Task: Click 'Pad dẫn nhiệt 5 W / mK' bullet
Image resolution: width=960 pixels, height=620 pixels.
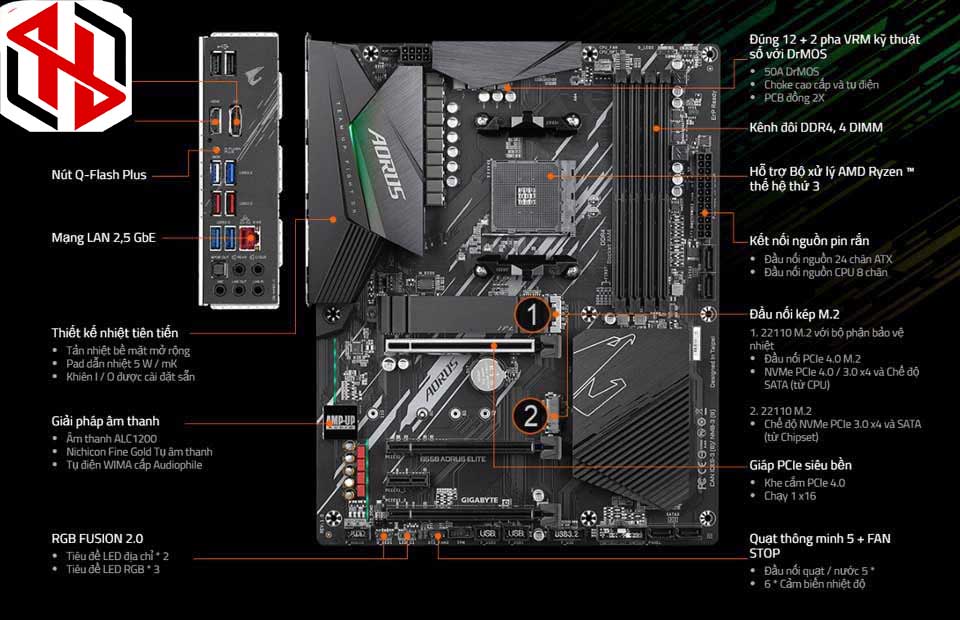Action: pyautogui.click(x=122, y=364)
